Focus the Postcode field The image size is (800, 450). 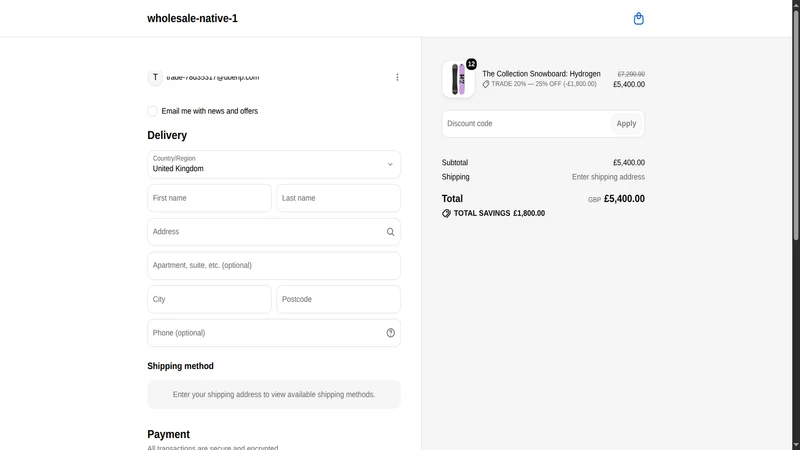(x=338, y=299)
